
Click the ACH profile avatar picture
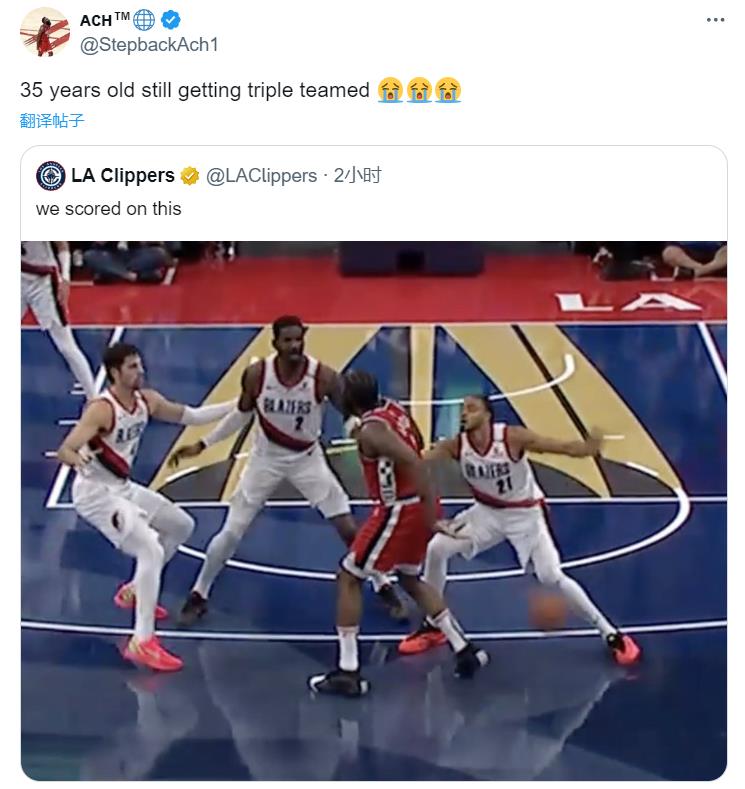pos(45,32)
